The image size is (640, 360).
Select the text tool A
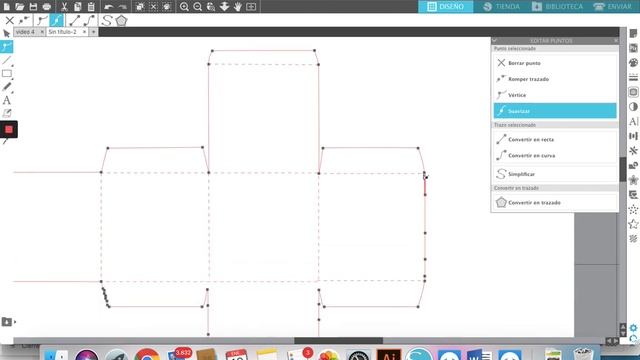click(7, 100)
